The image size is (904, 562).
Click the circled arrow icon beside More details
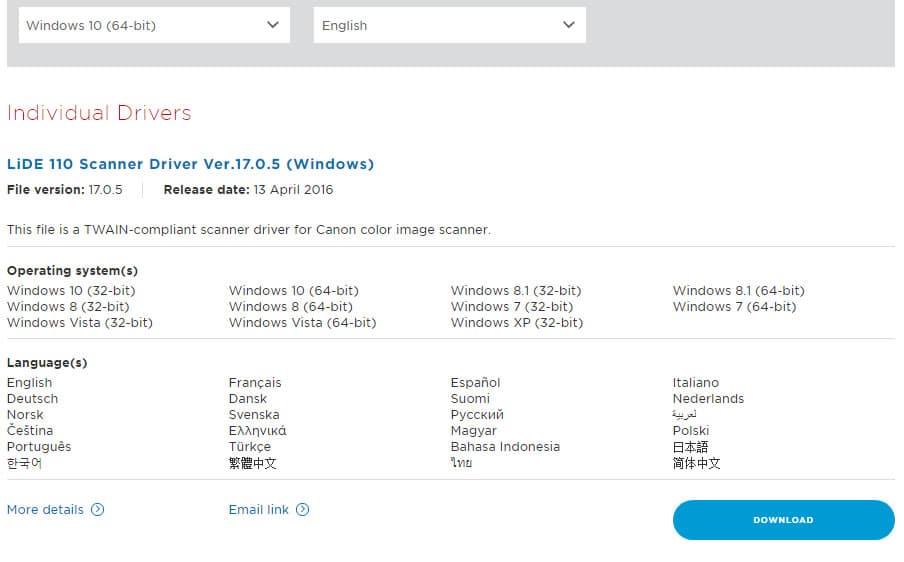click(x=97, y=510)
